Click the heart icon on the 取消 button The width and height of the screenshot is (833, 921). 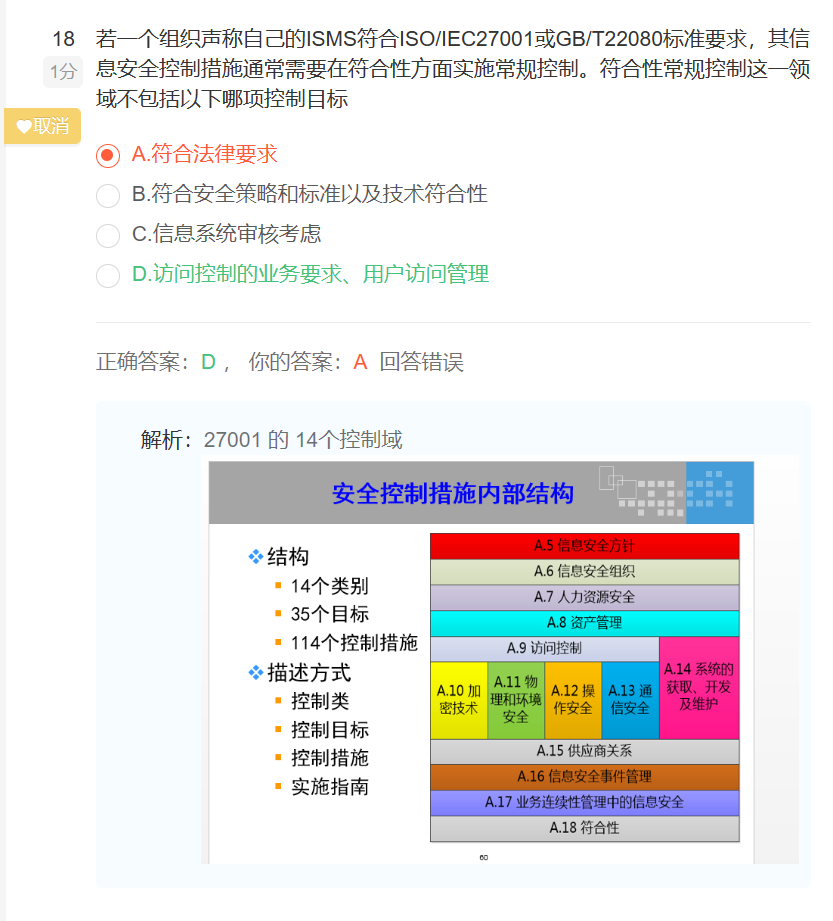pos(24,126)
